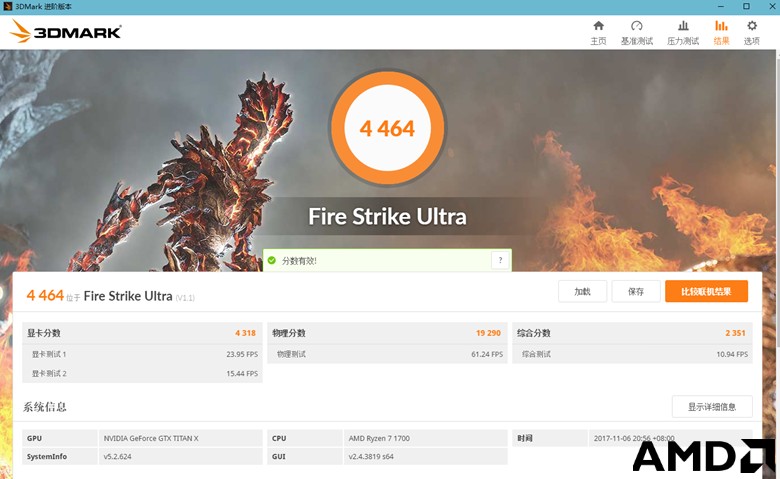Click the 3DMark title bar app icon

(x=7, y=6)
